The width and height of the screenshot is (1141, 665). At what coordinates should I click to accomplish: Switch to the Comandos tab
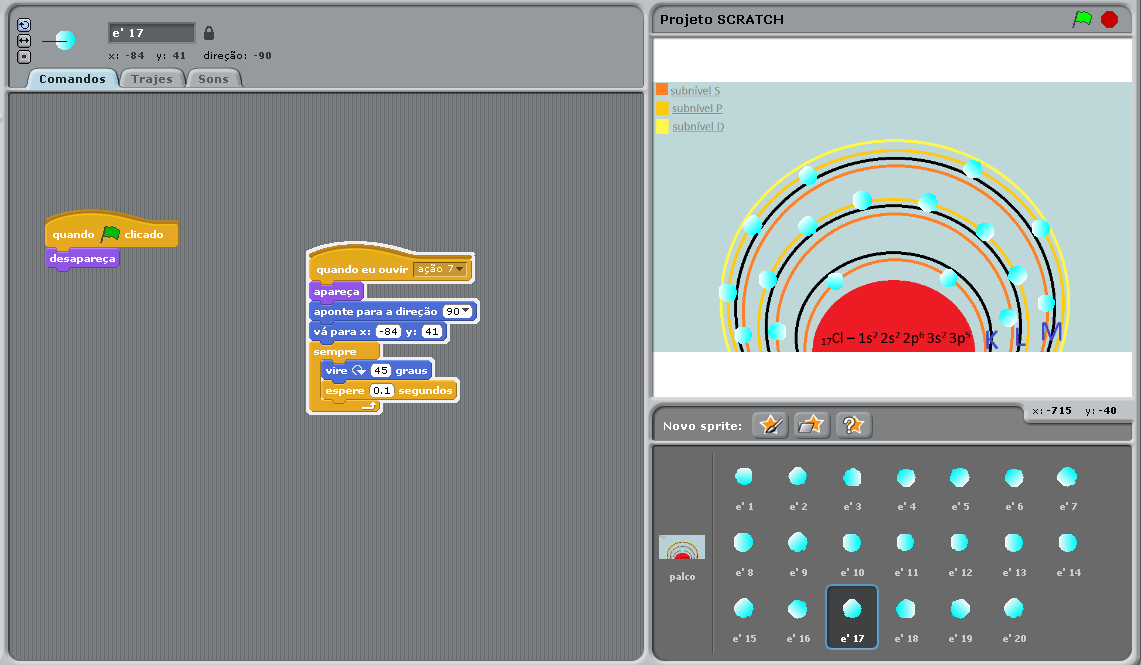(x=72, y=79)
